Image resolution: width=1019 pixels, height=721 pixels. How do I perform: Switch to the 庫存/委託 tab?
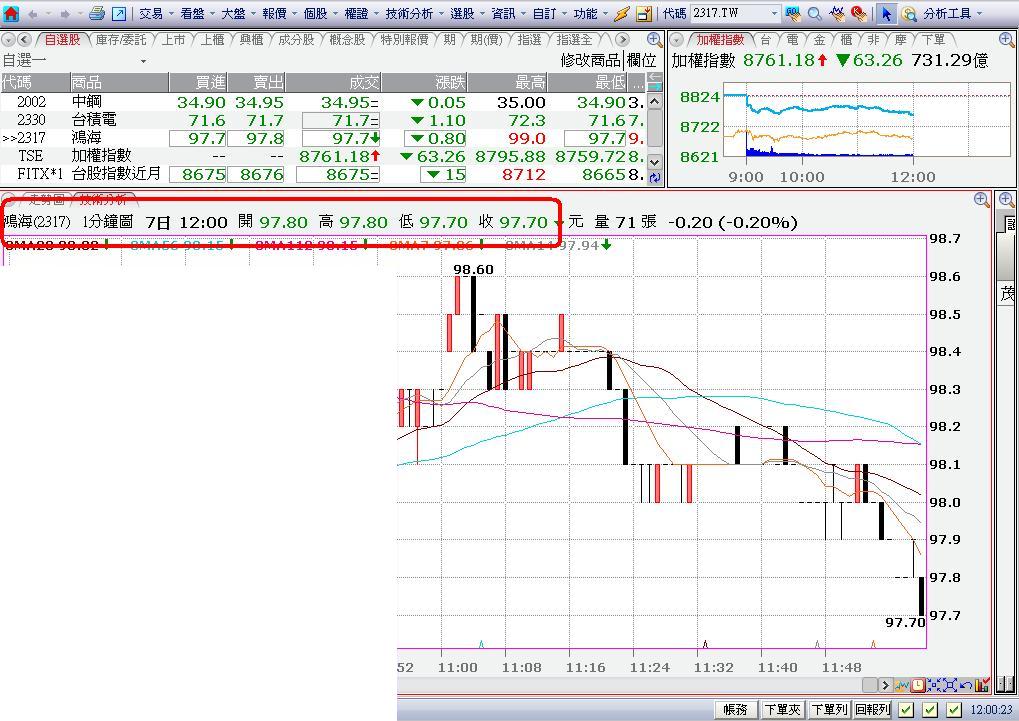pyautogui.click(x=121, y=40)
